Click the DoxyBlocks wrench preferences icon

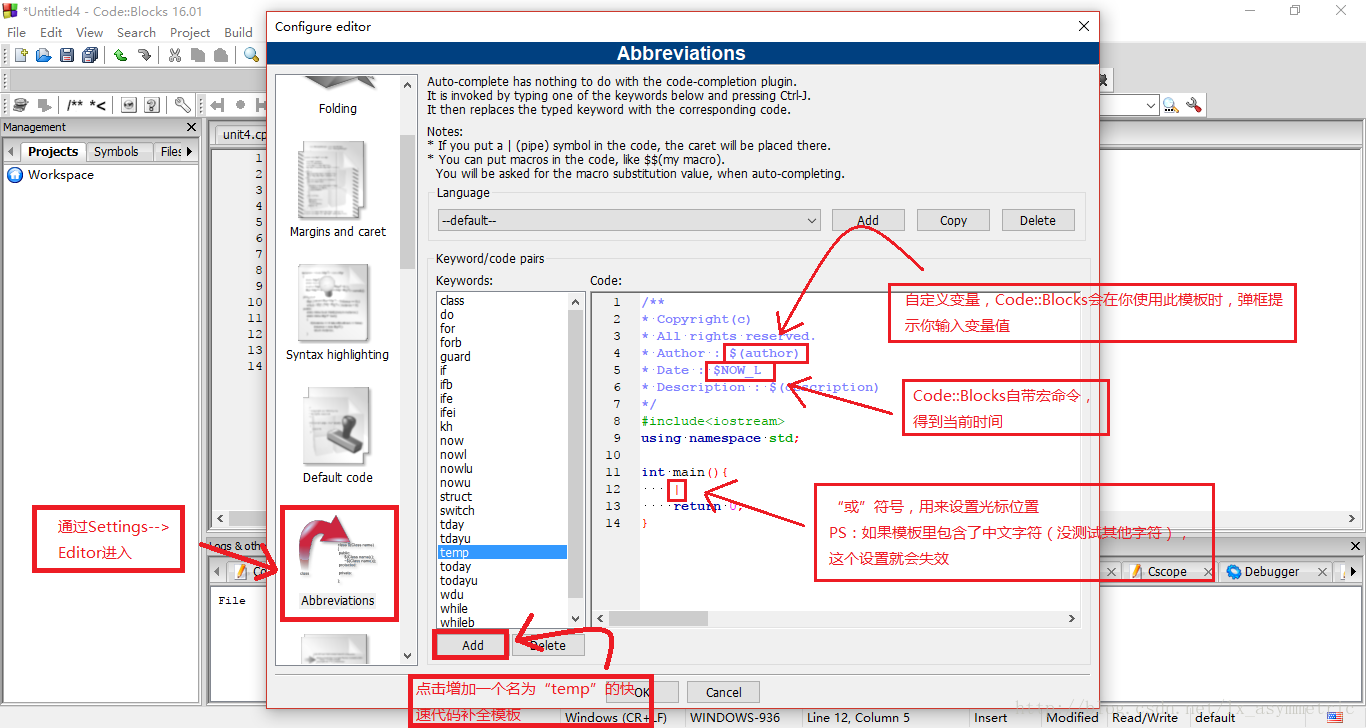point(182,105)
